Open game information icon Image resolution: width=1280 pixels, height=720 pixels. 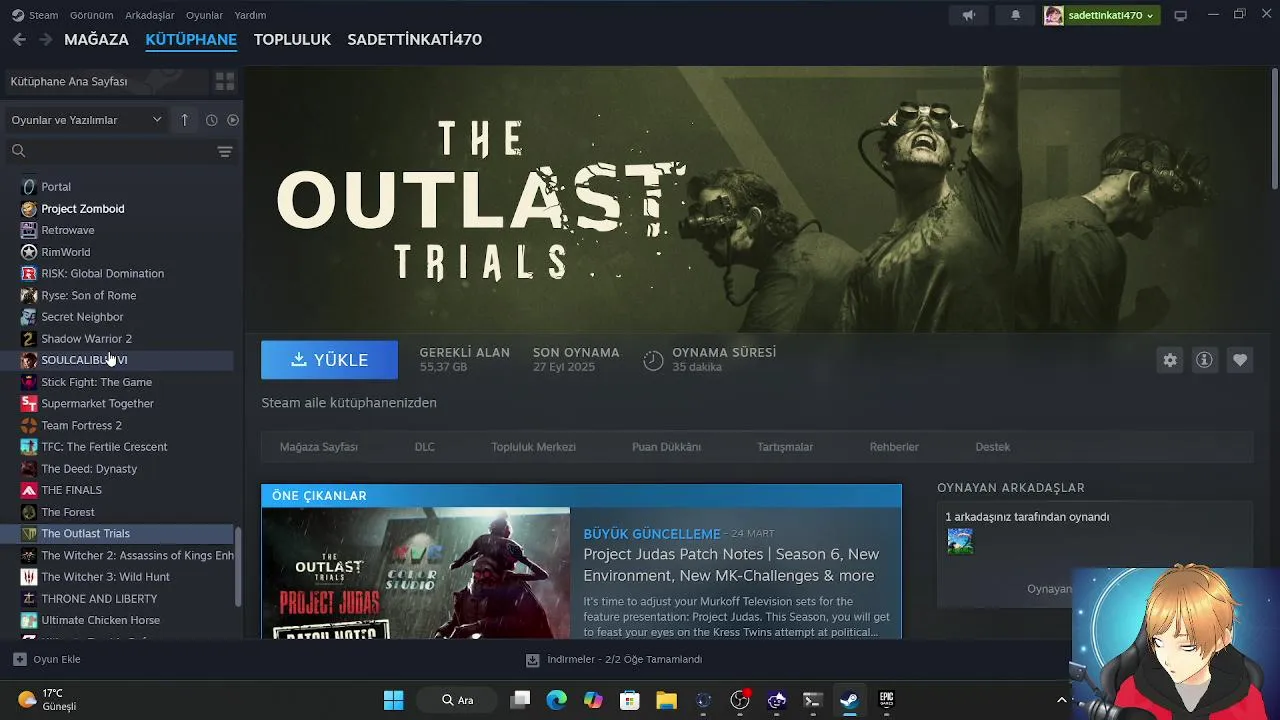click(x=1204, y=360)
